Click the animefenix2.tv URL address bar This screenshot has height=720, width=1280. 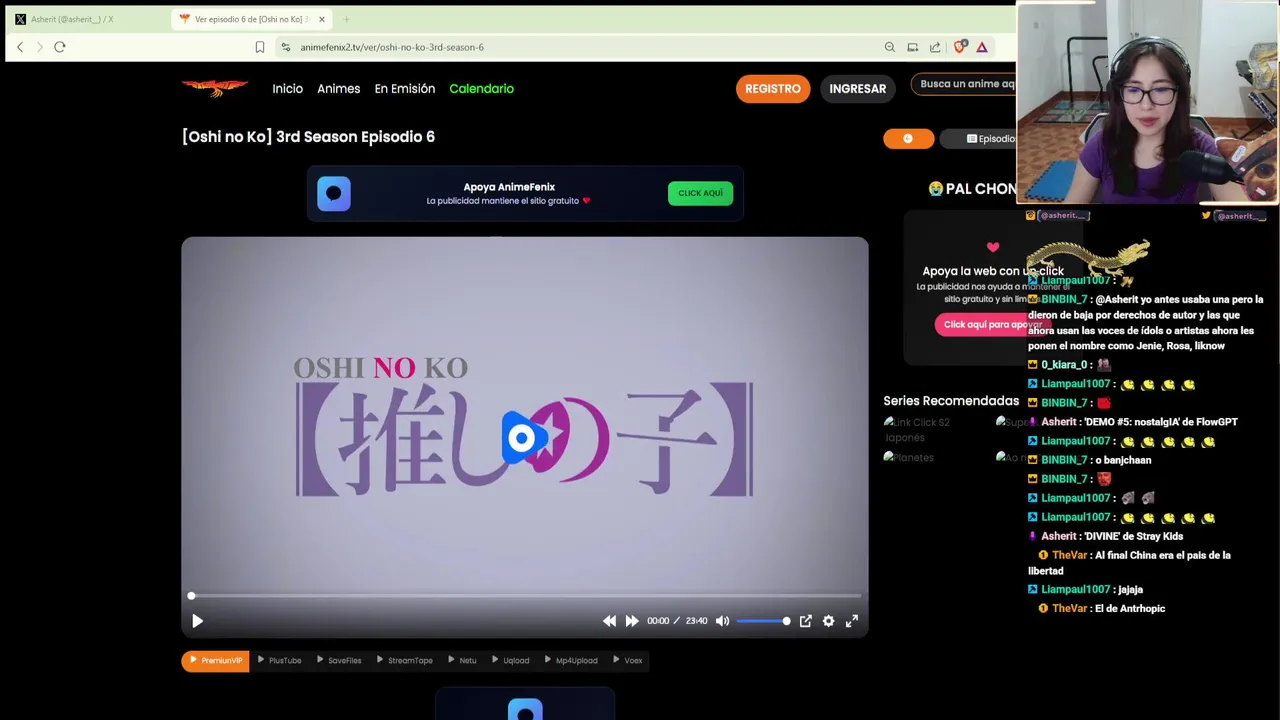point(392,47)
